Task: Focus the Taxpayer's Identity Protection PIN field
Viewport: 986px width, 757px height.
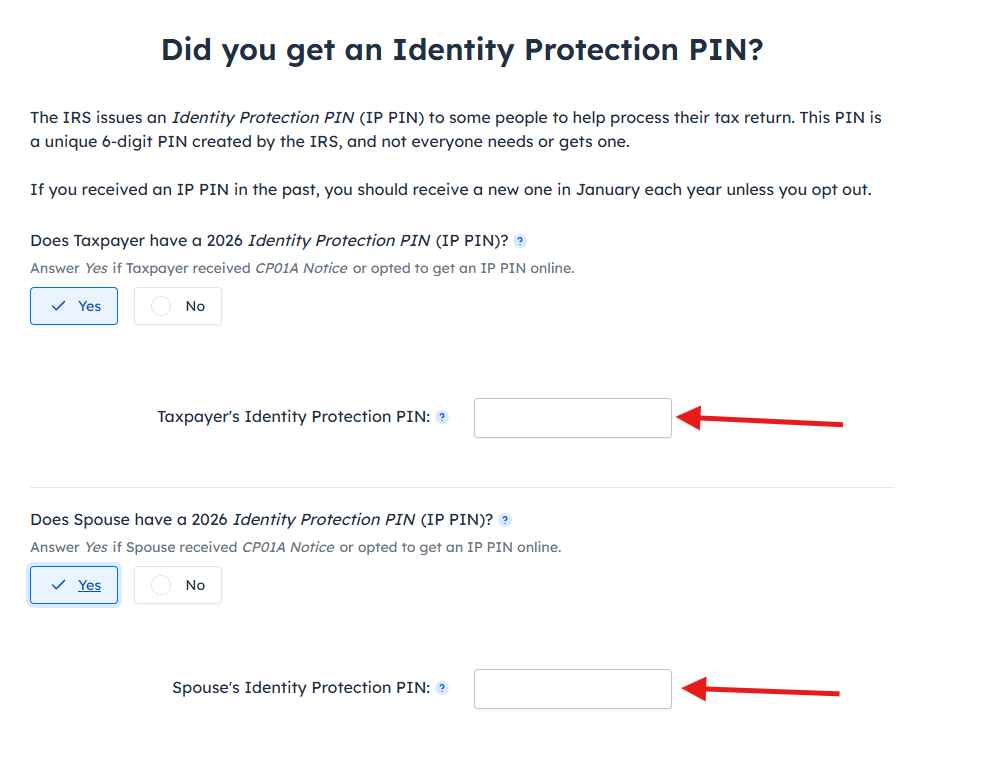Action: 572,418
